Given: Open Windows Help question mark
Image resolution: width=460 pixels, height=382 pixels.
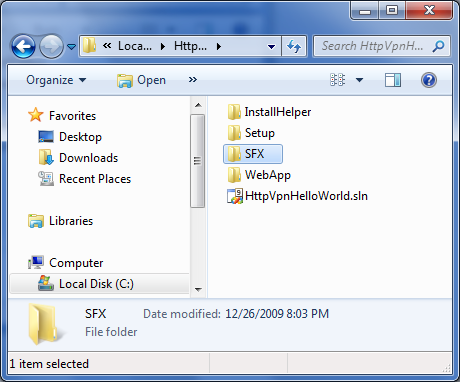Looking at the screenshot, I should point(429,80).
